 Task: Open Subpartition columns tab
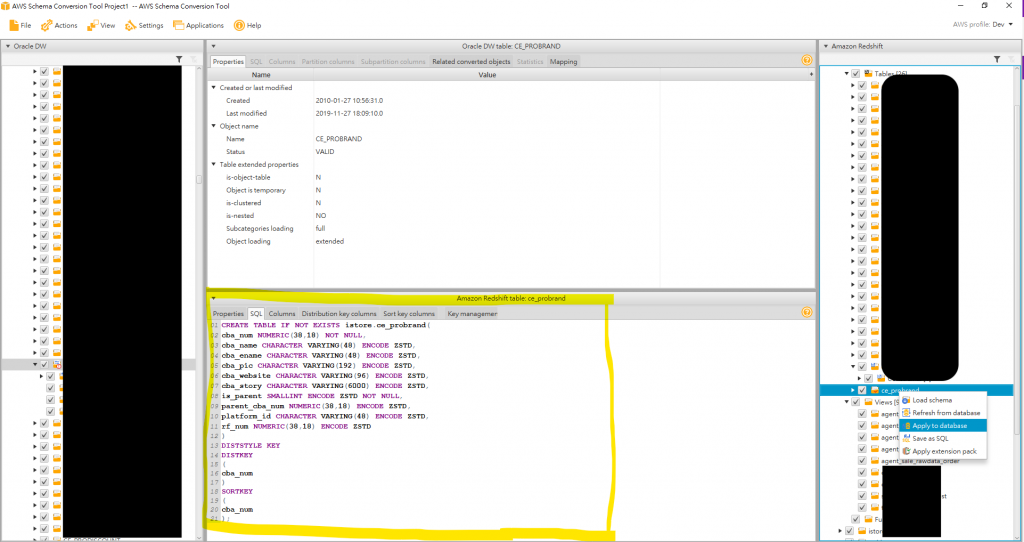point(393,61)
